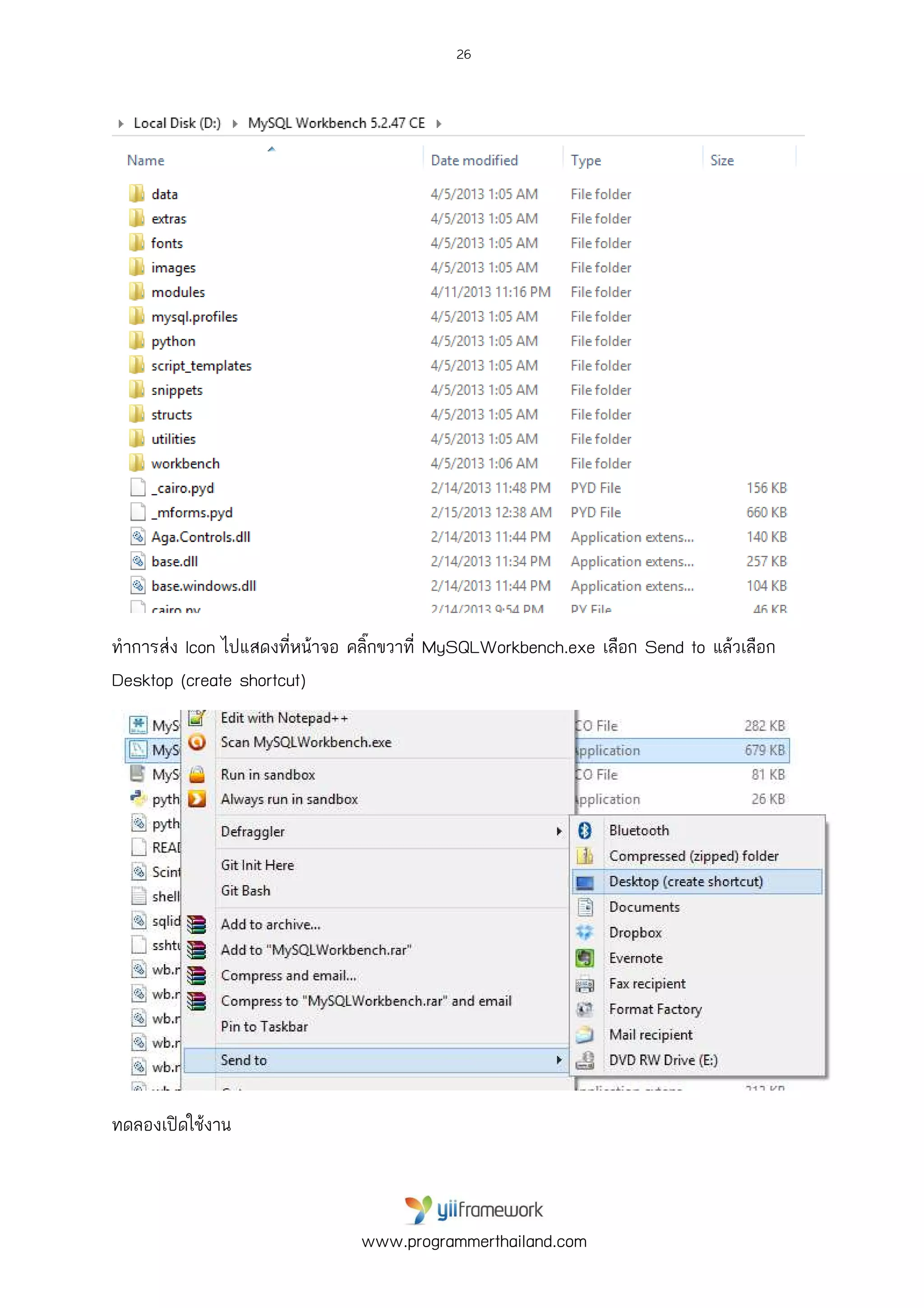The width and height of the screenshot is (924, 1308).
Task: Select the base.dll file icon
Action: point(138,561)
